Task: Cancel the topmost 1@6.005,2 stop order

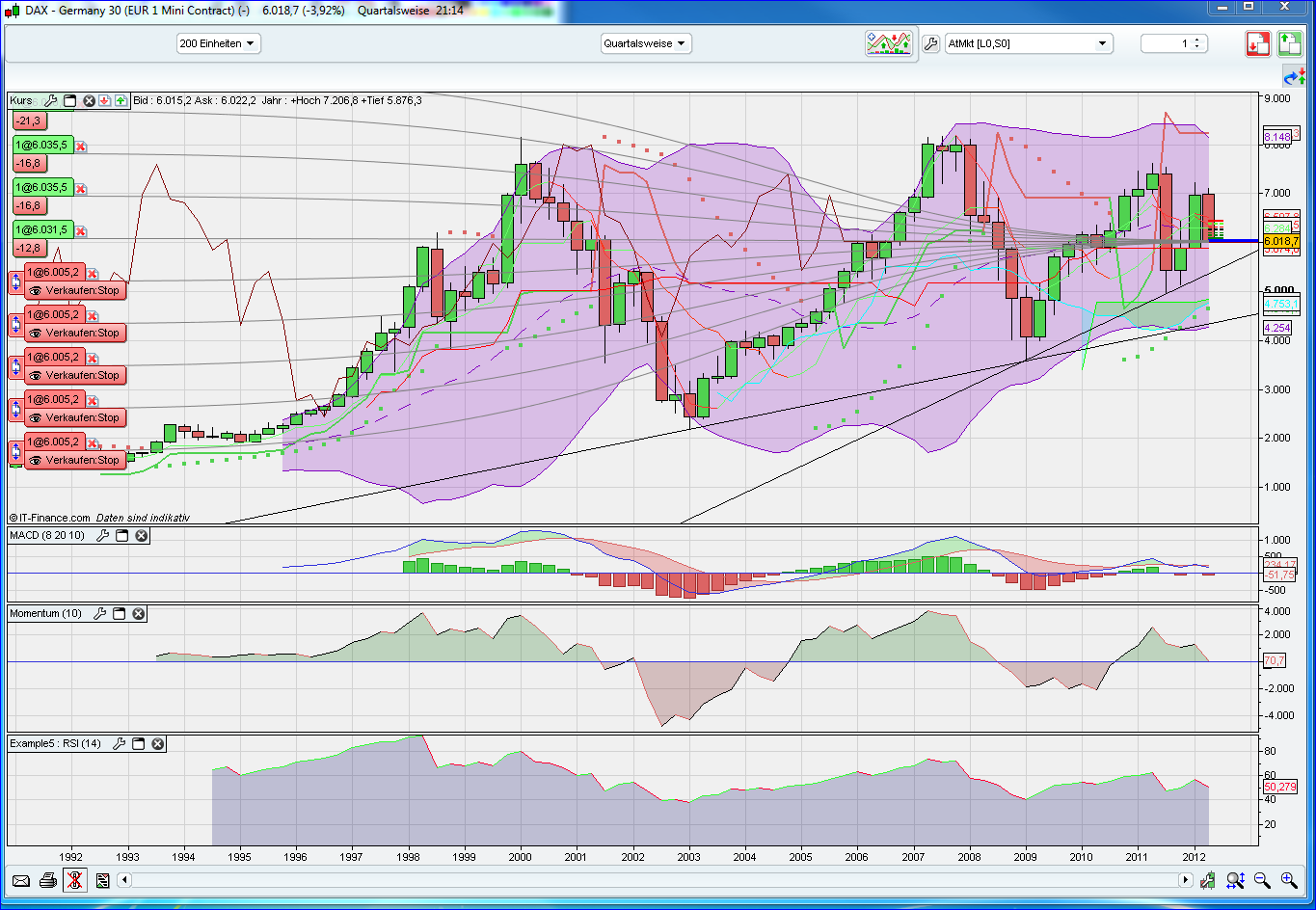Action: 93,274
